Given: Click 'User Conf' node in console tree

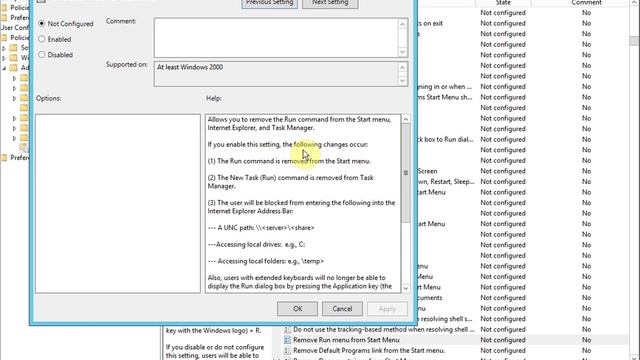Looking at the screenshot, I should 15,28.
